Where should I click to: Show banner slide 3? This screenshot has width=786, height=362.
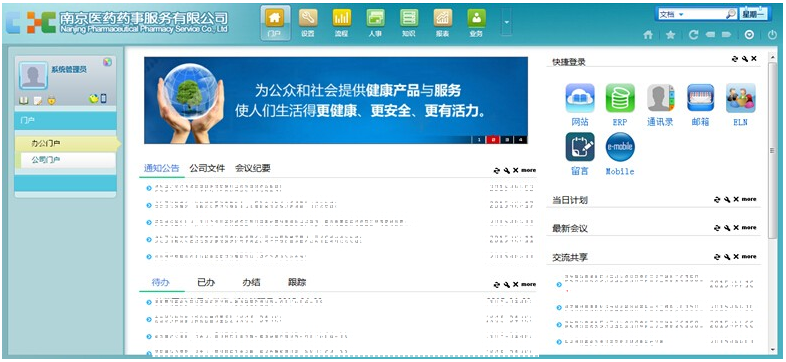(x=507, y=139)
